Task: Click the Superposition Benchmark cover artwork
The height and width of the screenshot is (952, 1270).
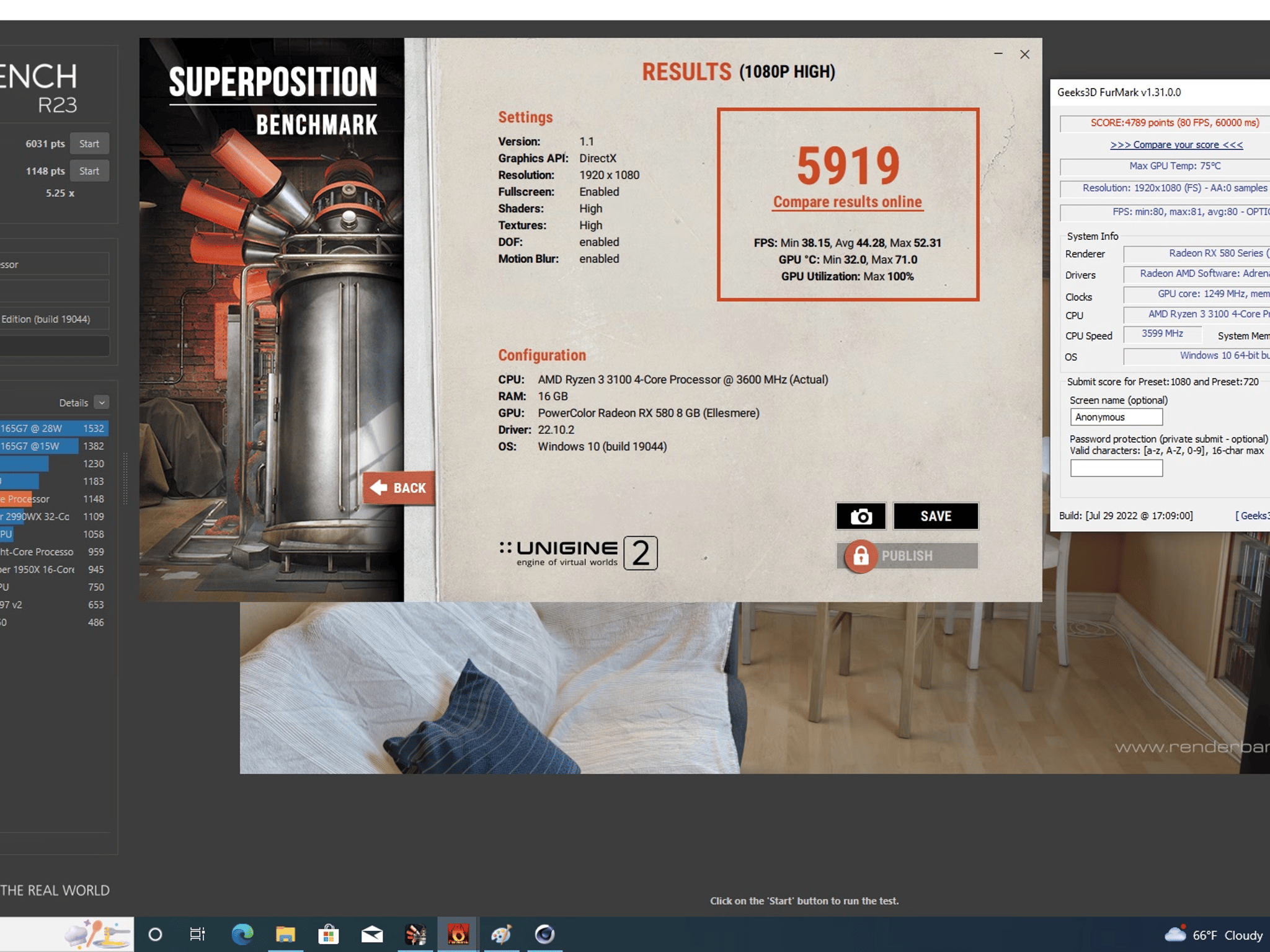Action: coord(272,320)
